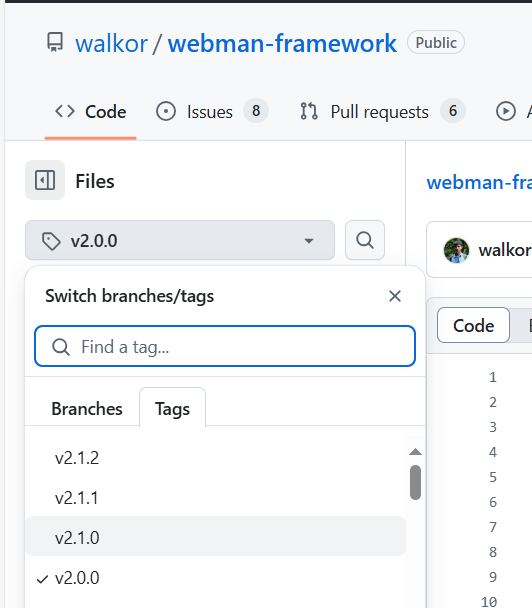
Task: Click the walkor avatar image
Action: [x=456, y=250]
